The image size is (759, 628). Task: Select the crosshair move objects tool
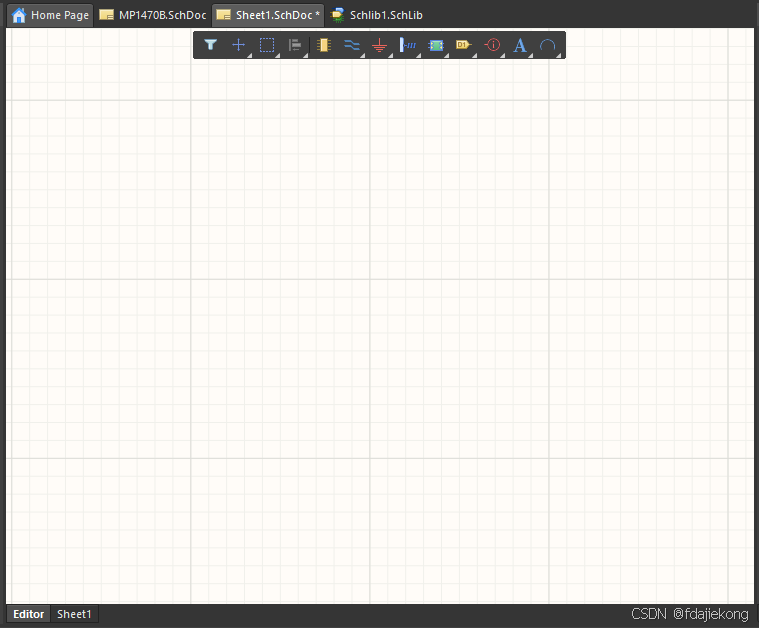pyautogui.click(x=238, y=45)
